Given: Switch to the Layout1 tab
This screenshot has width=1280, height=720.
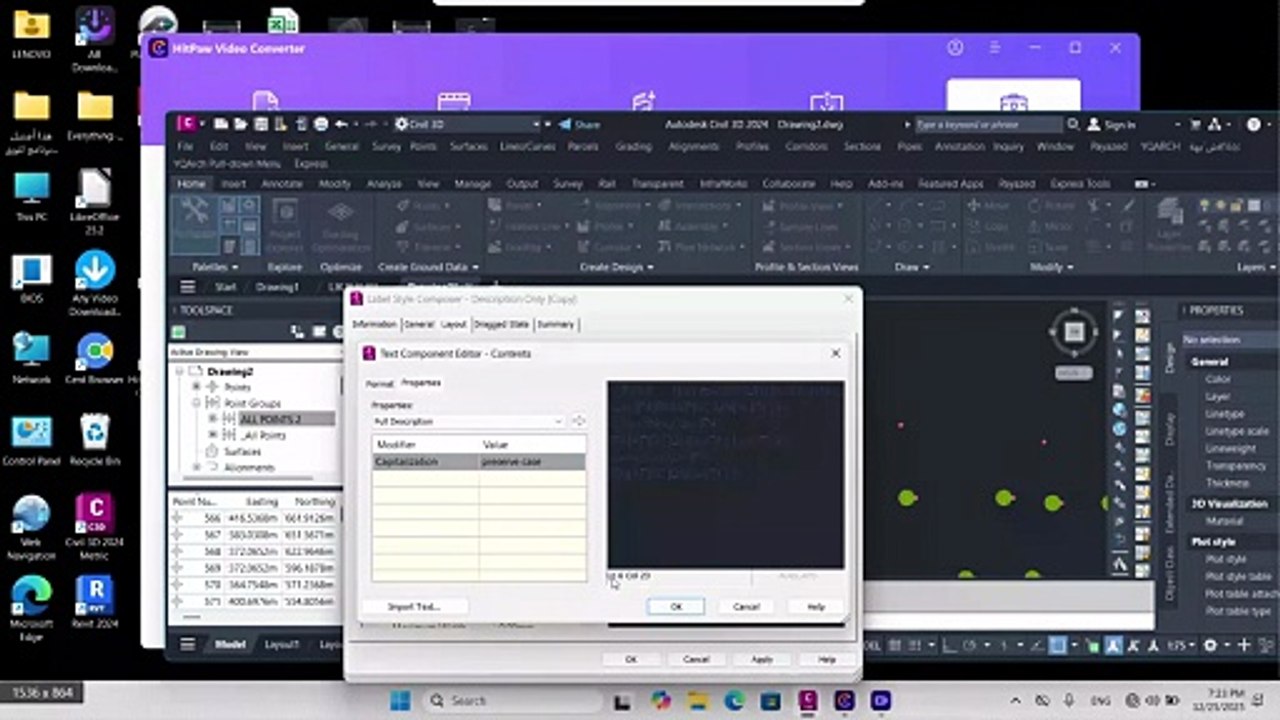Looking at the screenshot, I should pyautogui.click(x=282, y=645).
